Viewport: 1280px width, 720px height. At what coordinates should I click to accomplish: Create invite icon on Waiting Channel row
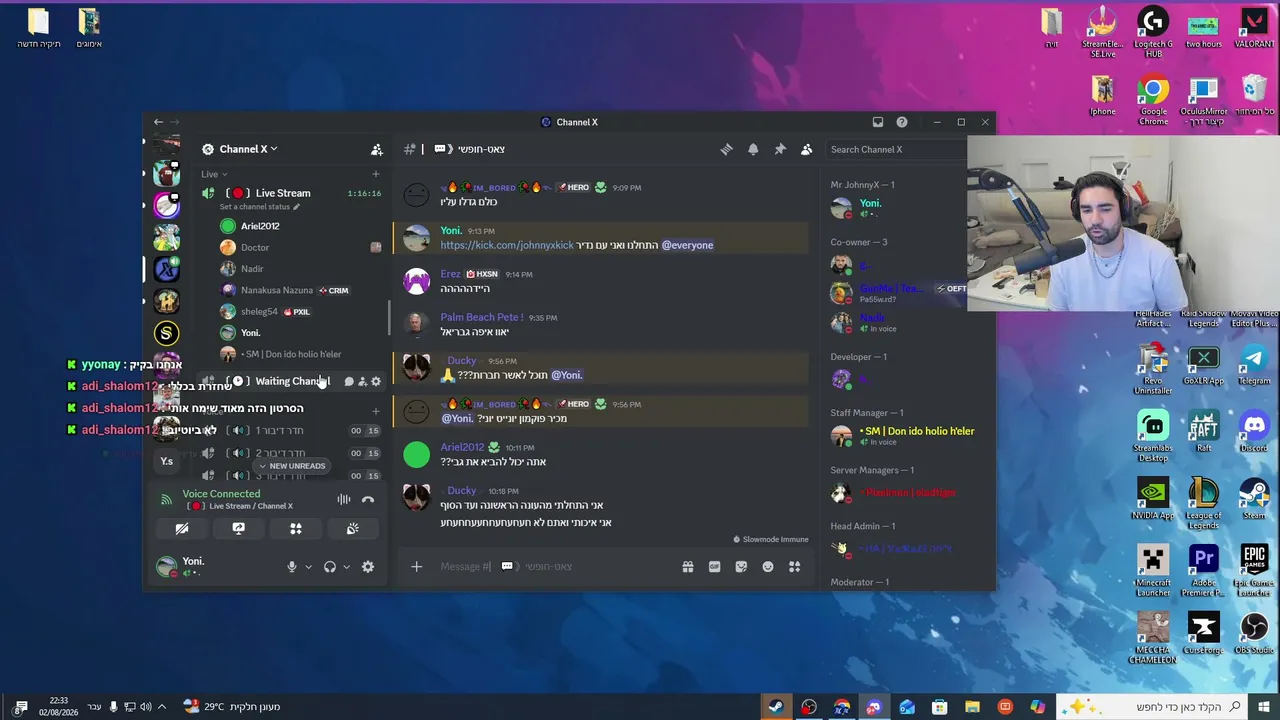362,381
